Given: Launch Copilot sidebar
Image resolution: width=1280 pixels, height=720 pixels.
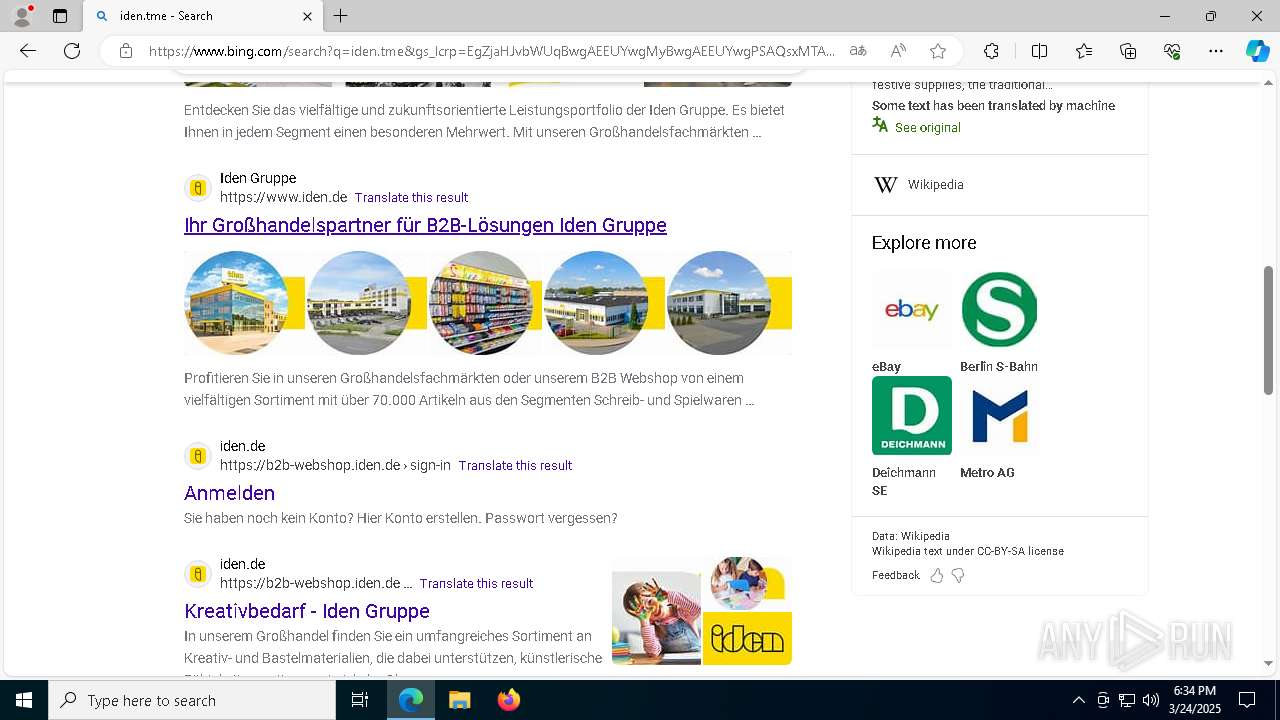Looking at the screenshot, I should [1257, 51].
